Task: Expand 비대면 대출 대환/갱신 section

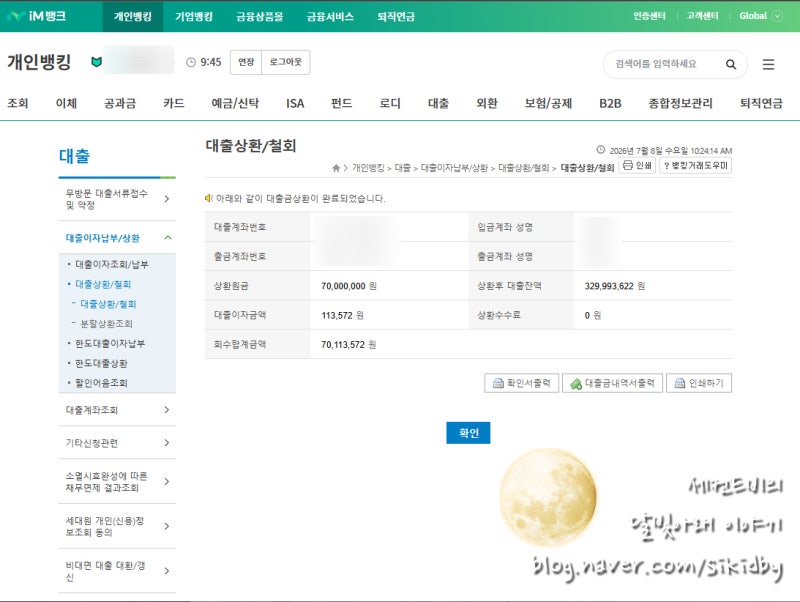Action: (117, 571)
